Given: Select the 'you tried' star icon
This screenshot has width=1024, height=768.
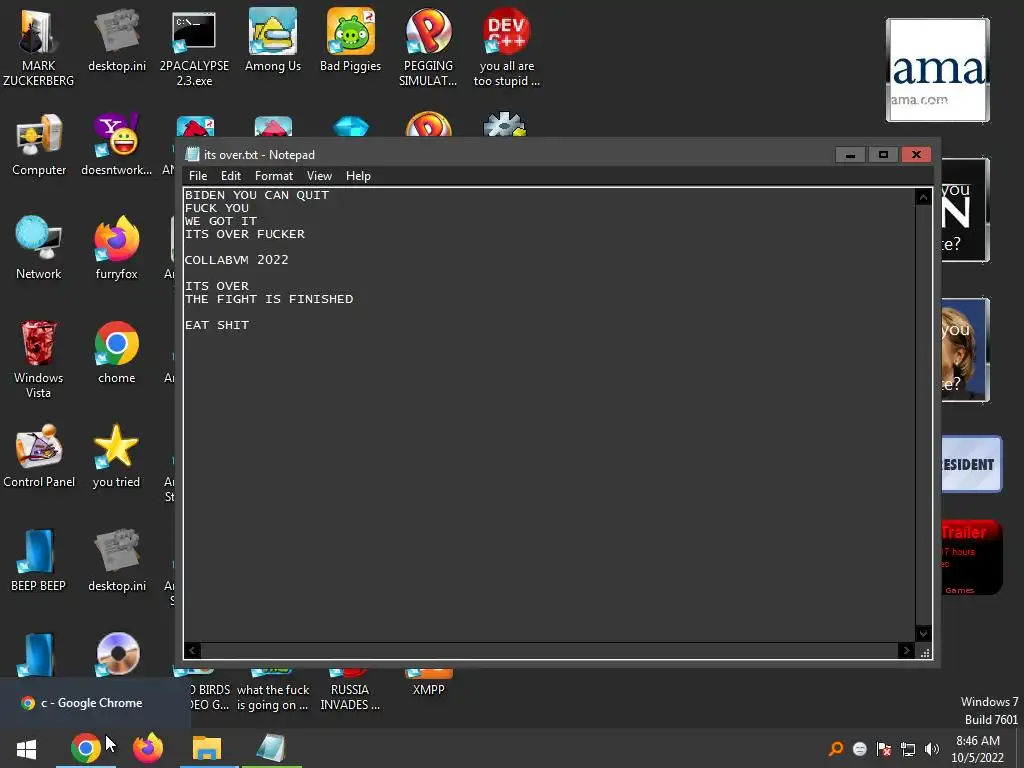Looking at the screenshot, I should [x=116, y=456].
